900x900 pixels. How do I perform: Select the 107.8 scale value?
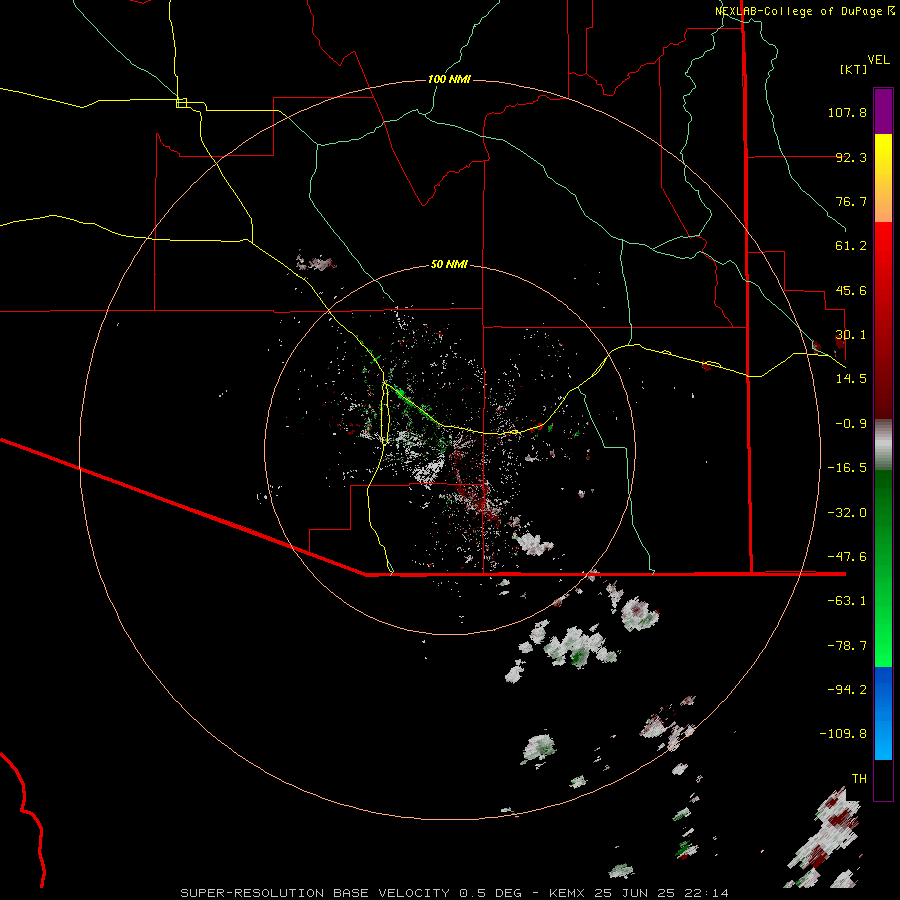pyautogui.click(x=847, y=112)
